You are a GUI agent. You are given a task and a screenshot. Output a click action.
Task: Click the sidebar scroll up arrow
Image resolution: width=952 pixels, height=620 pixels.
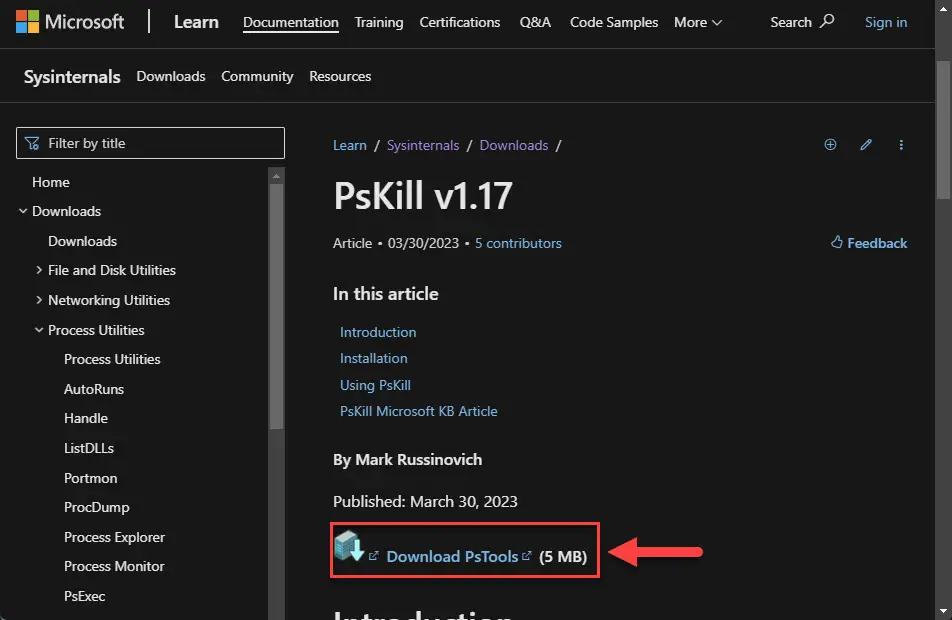(x=276, y=176)
